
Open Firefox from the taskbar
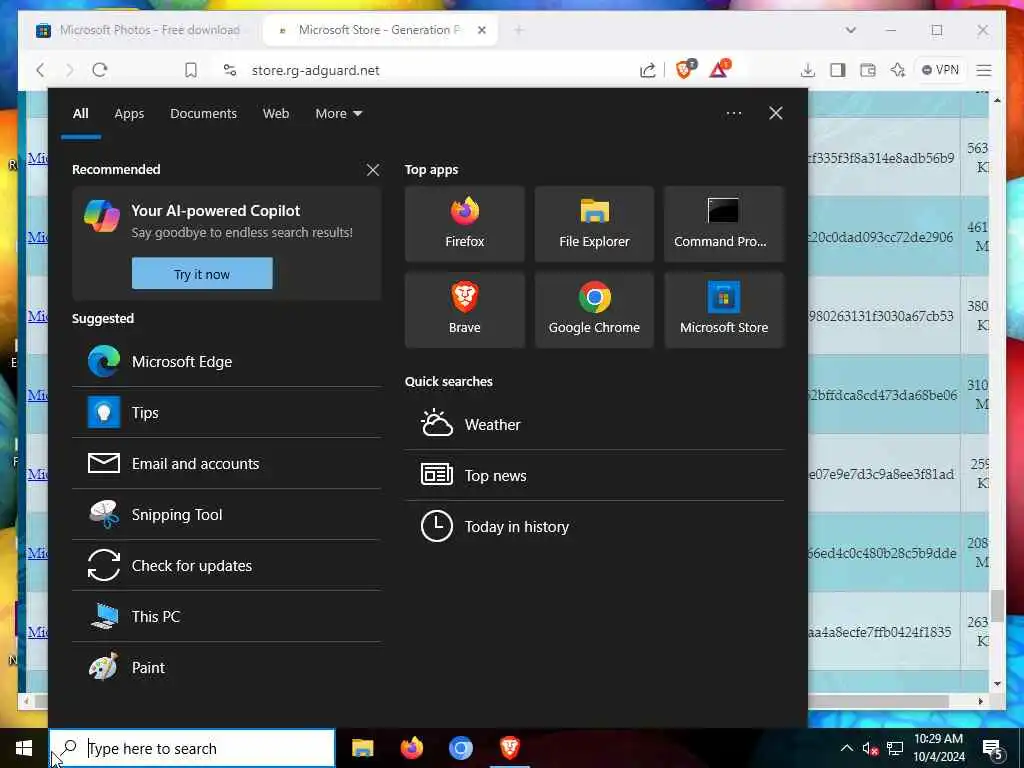coord(411,748)
